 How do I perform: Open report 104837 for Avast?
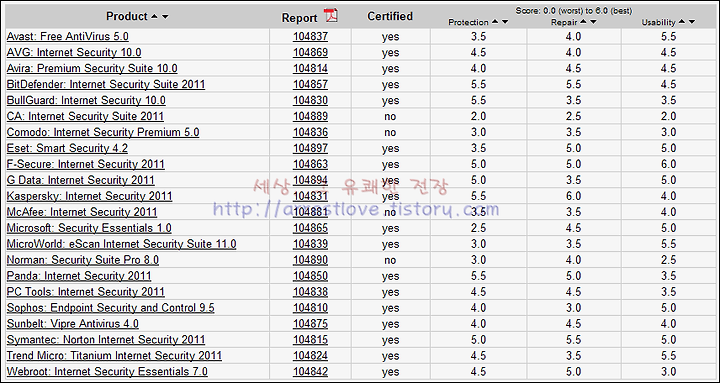(x=310, y=37)
